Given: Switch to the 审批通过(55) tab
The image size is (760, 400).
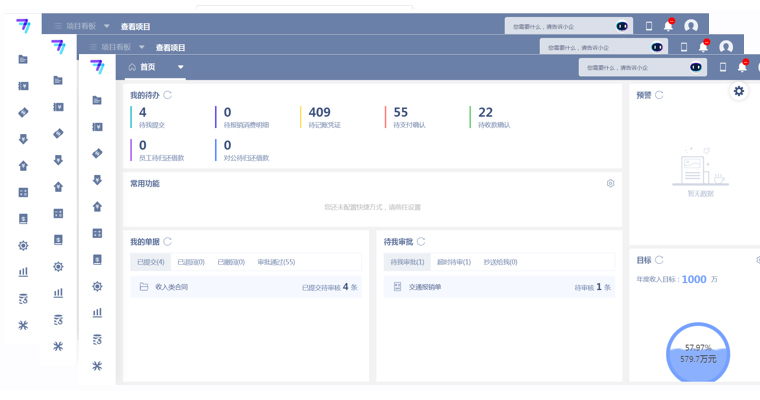Looking at the screenshot, I should [276, 262].
